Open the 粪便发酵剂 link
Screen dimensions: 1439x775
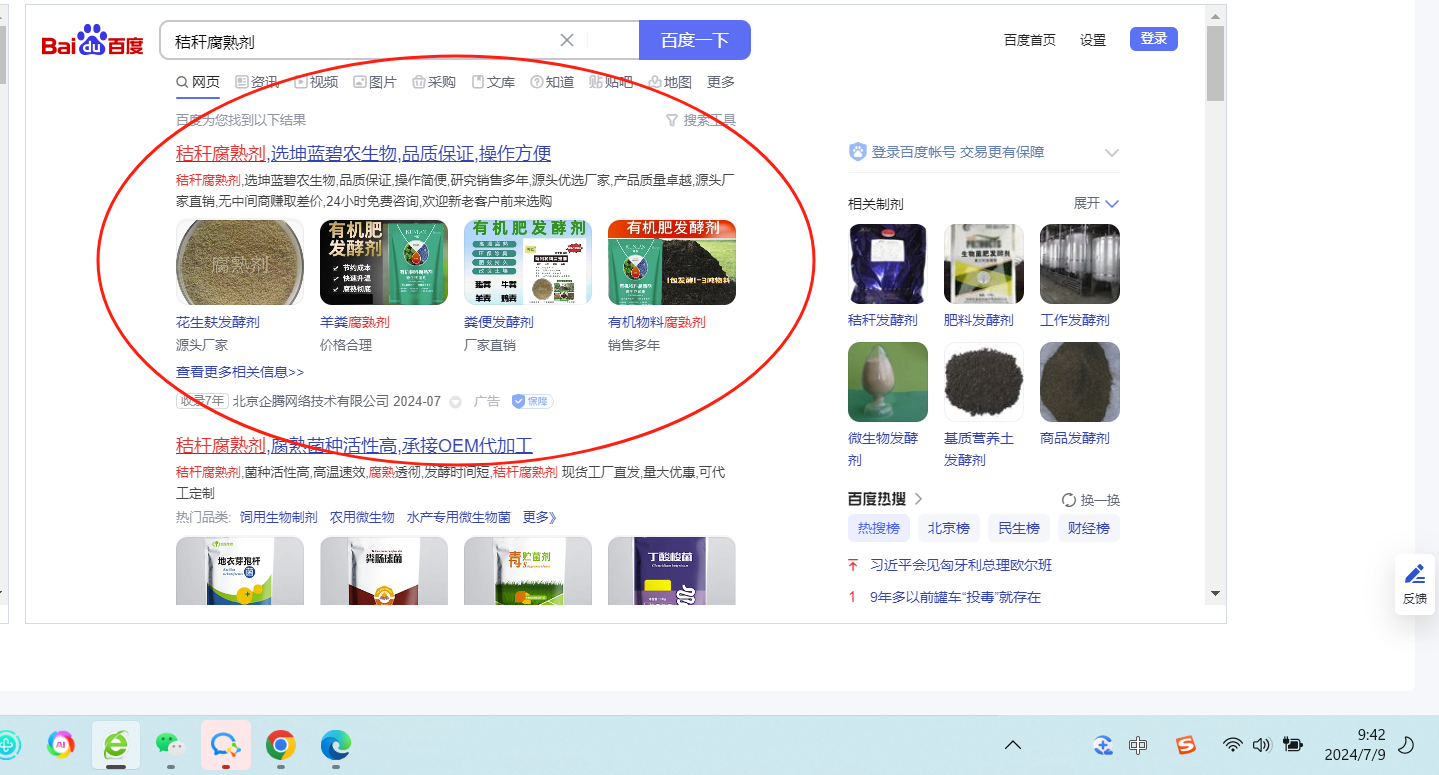tap(499, 322)
